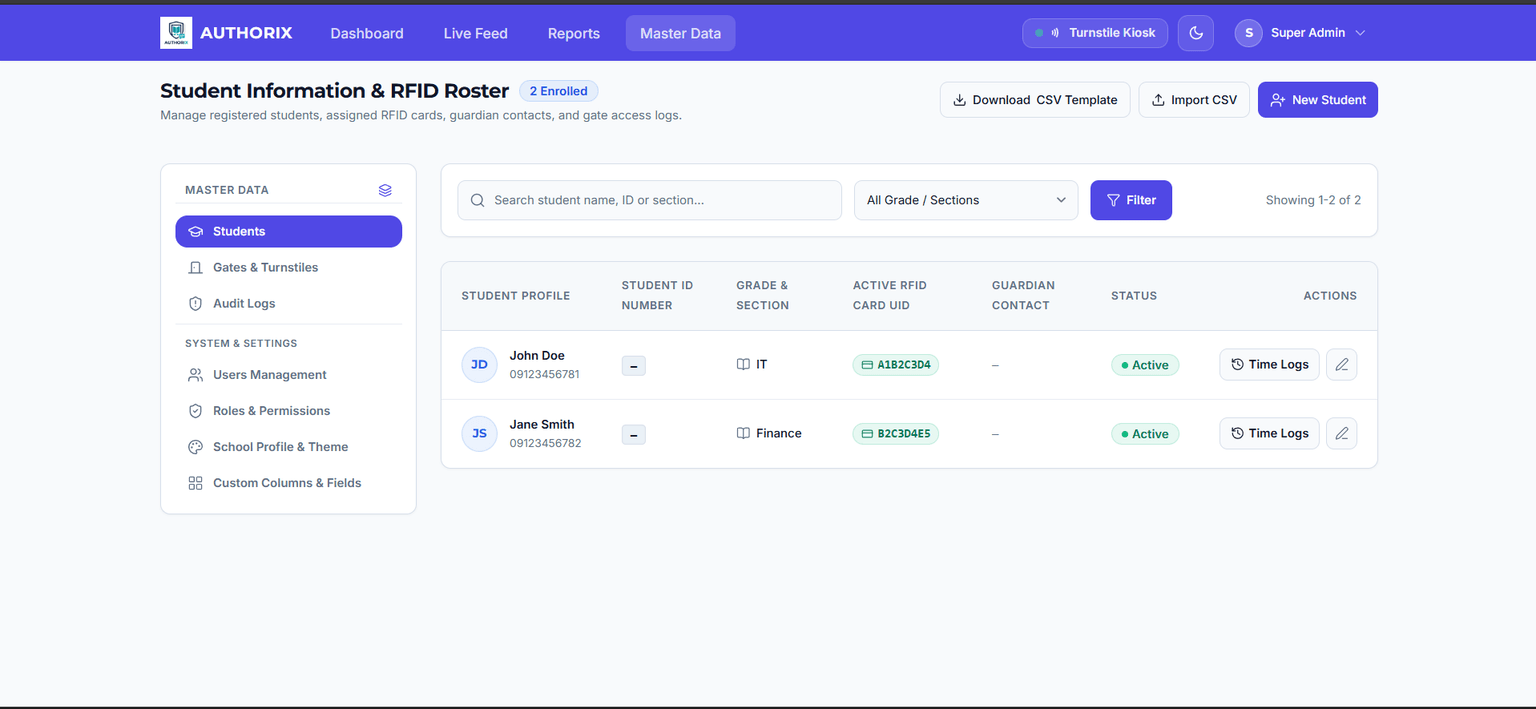Screen dimensions: 1536x709
Task: Open Roles & Permissions
Action: (289, 411)
